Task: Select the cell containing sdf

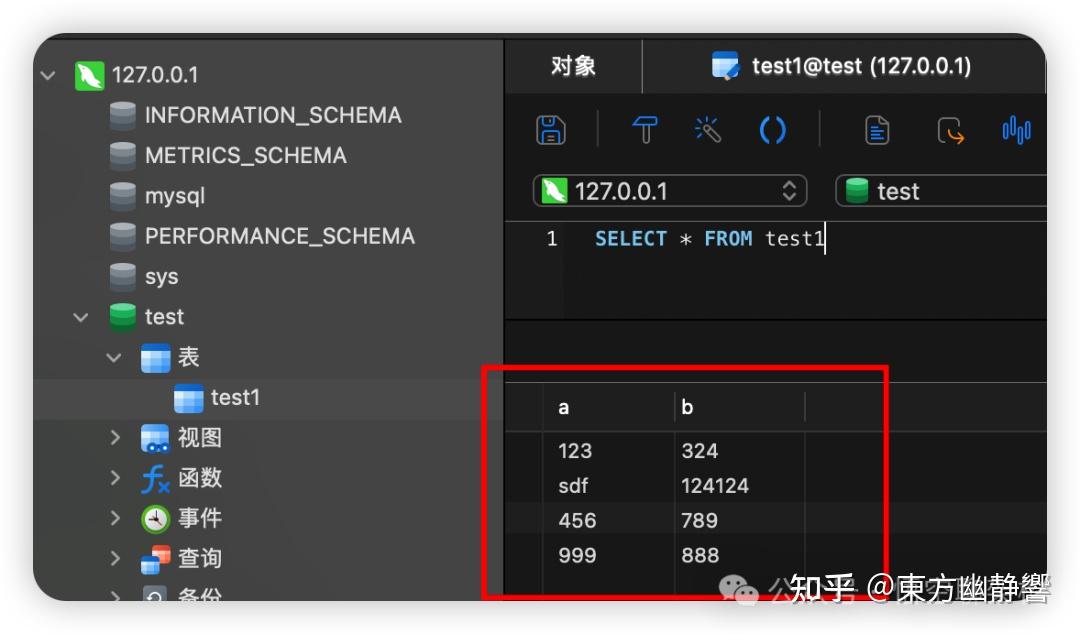Action: click(608, 486)
